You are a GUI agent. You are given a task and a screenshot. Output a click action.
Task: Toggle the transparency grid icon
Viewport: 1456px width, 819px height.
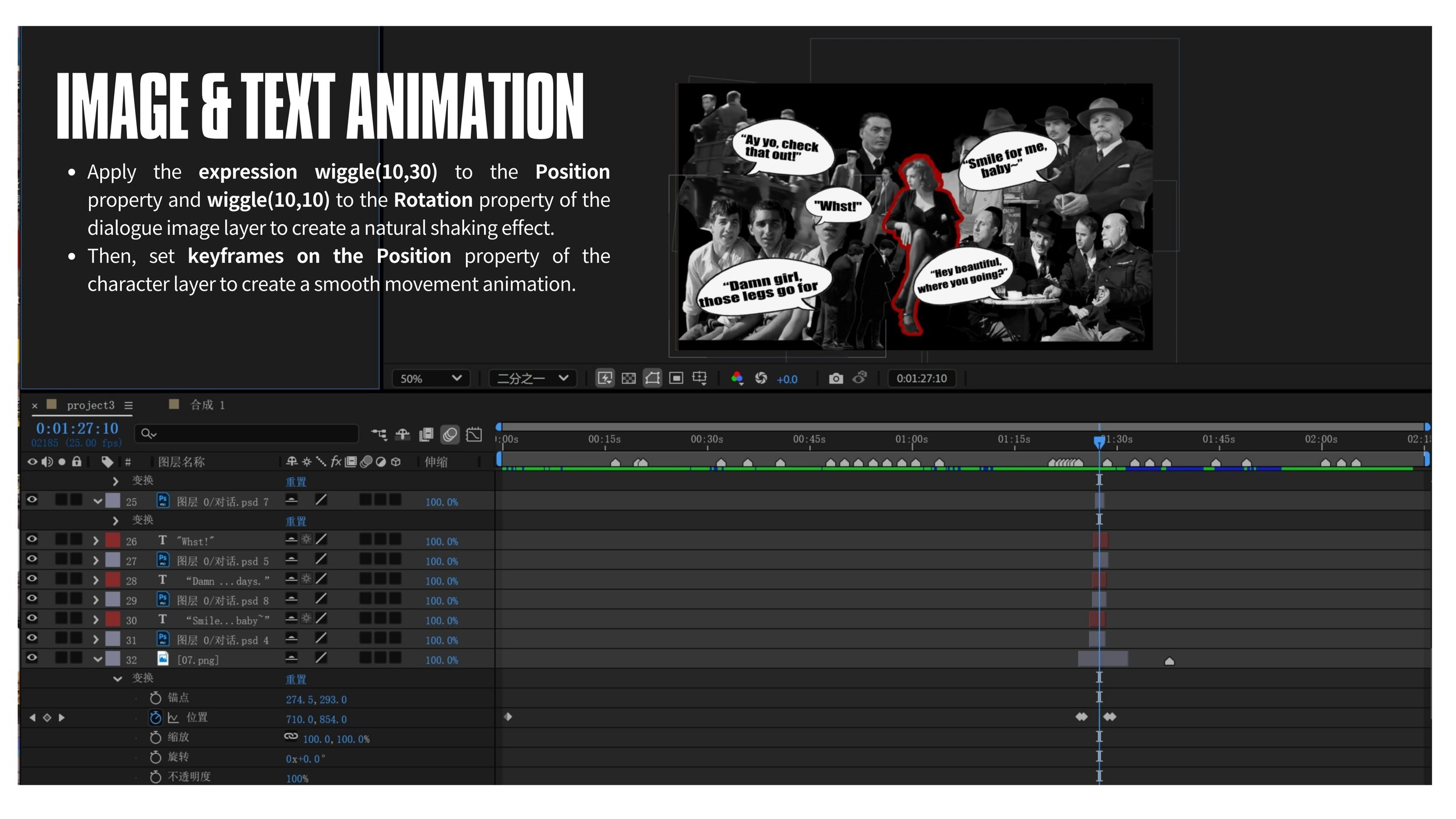[628, 379]
